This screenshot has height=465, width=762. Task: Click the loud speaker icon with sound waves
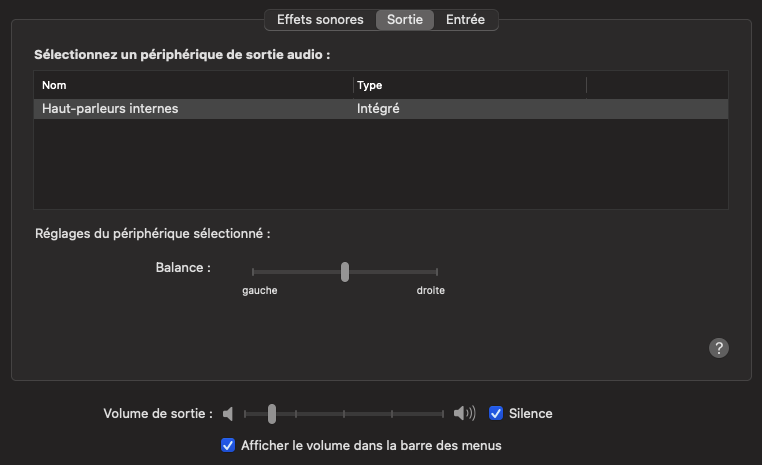(x=464, y=414)
